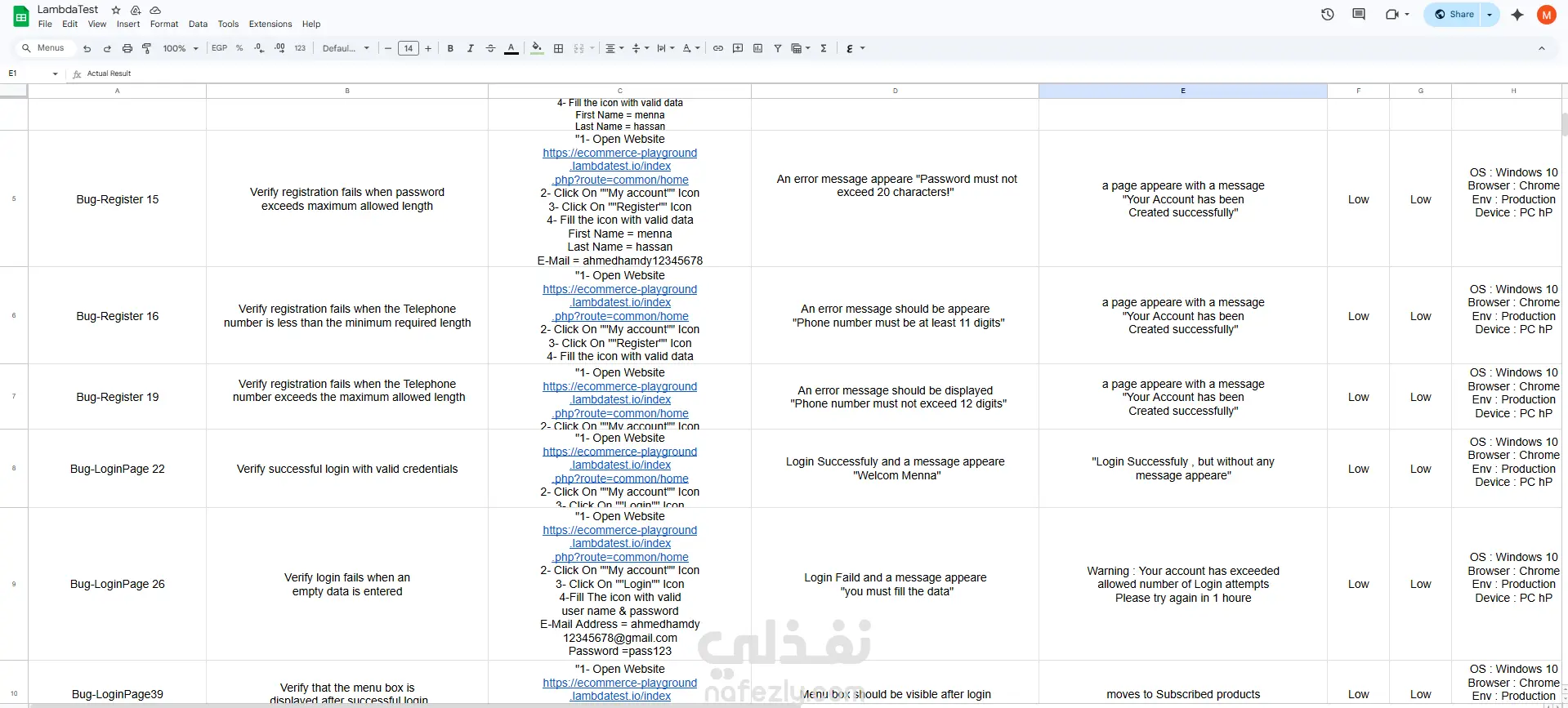This screenshot has height=708, width=1568.
Task: Choose cell fill color
Action: pos(537,48)
